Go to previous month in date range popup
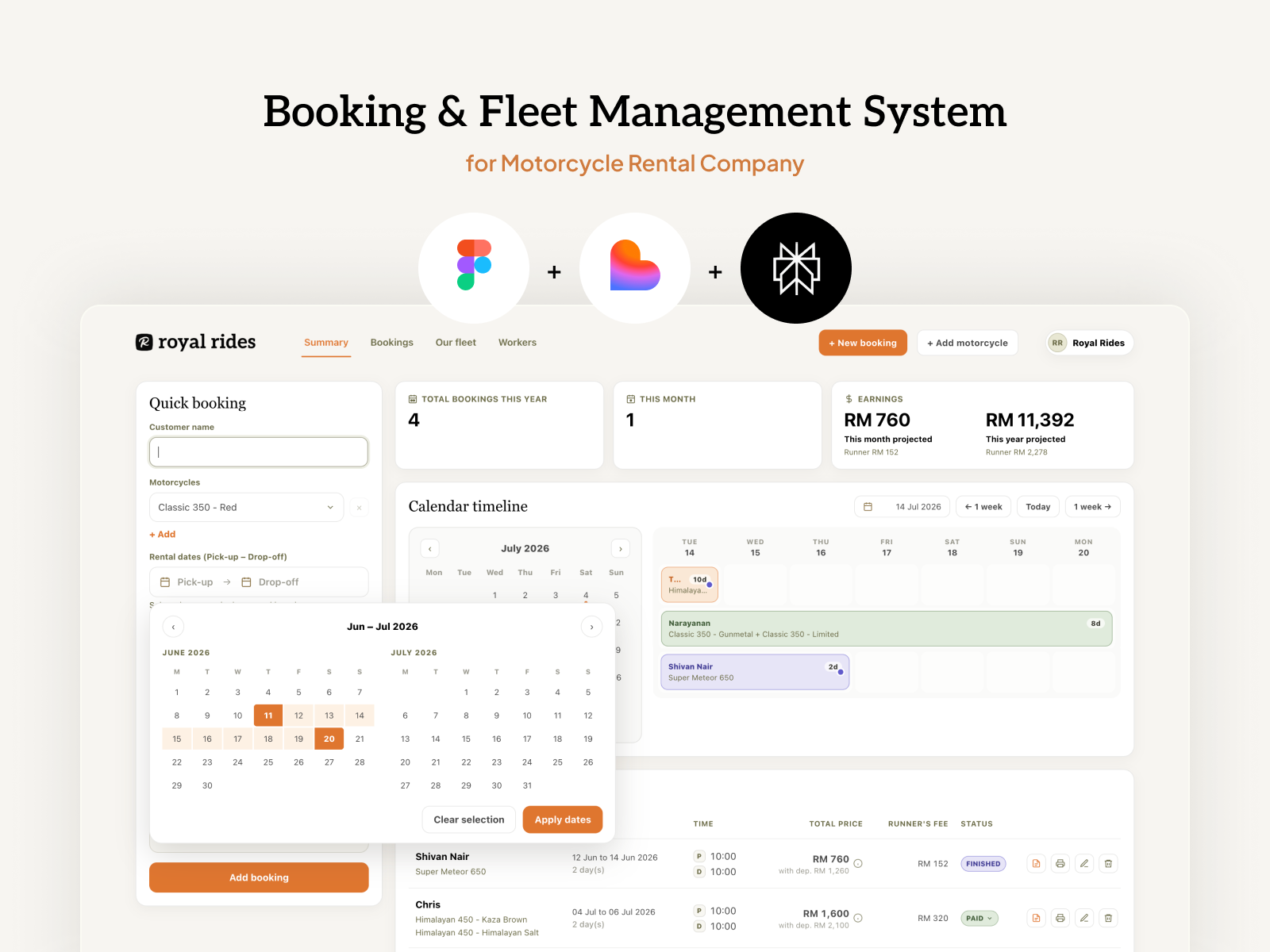 (173, 627)
